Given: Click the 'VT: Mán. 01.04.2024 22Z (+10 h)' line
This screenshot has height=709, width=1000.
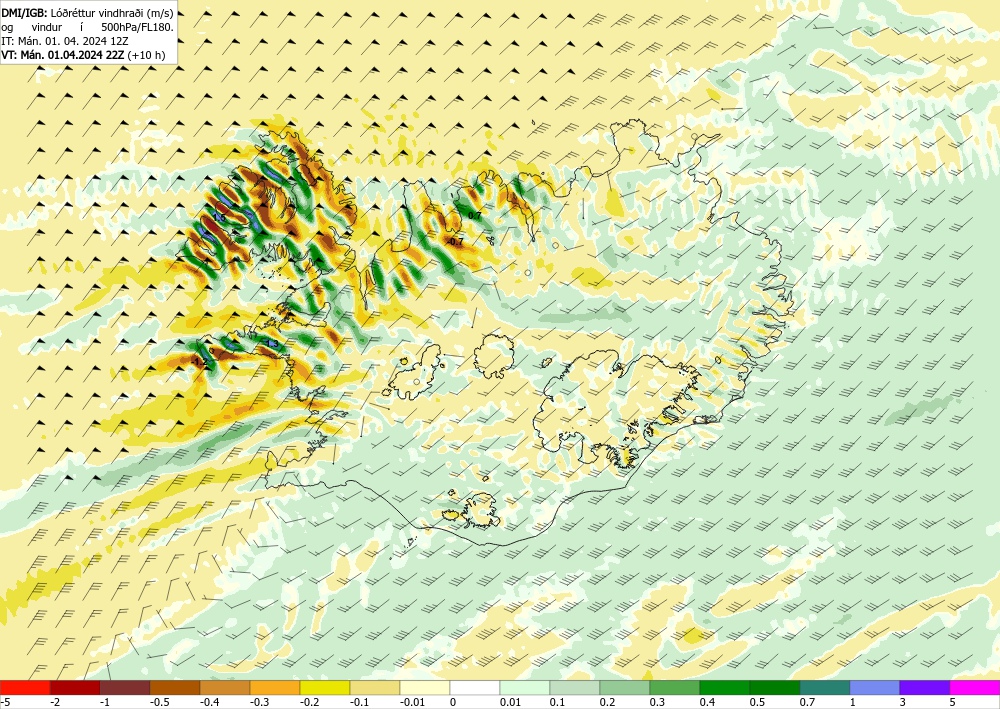Looking at the screenshot, I should [83, 55].
